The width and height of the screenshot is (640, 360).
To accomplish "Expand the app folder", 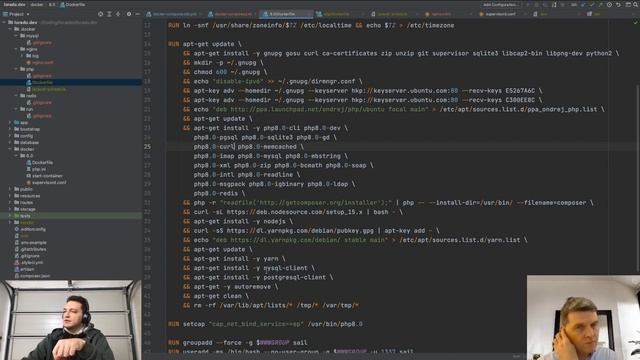I will click(10, 122).
